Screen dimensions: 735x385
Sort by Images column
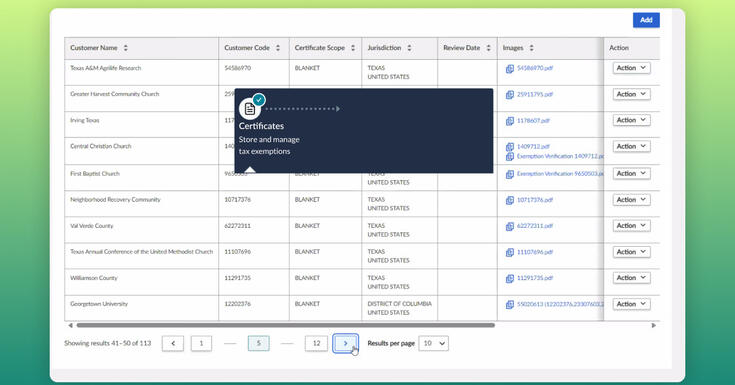pyautogui.click(x=532, y=48)
